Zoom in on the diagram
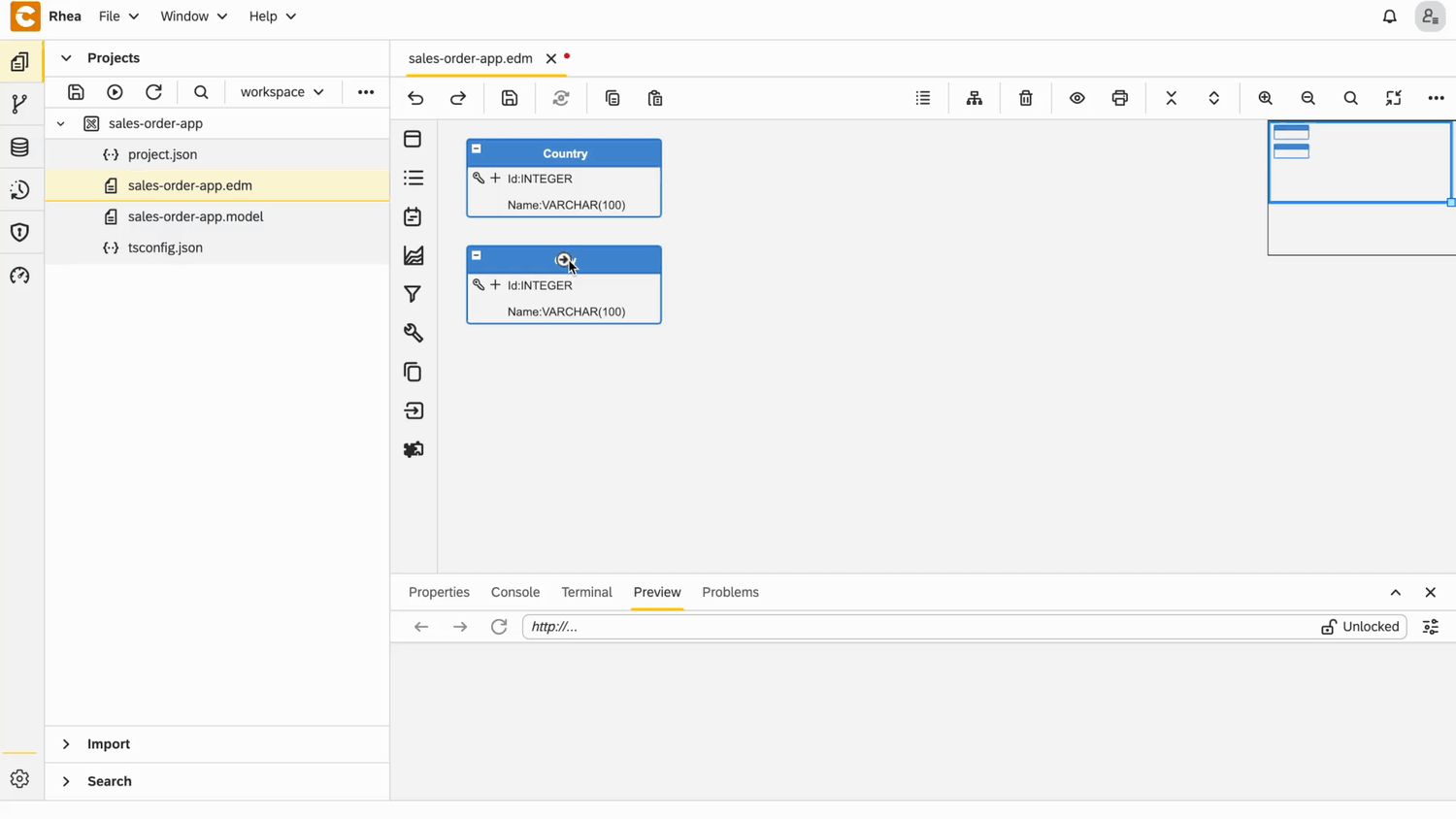Viewport: 1456px width, 819px height. click(1266, 98)
